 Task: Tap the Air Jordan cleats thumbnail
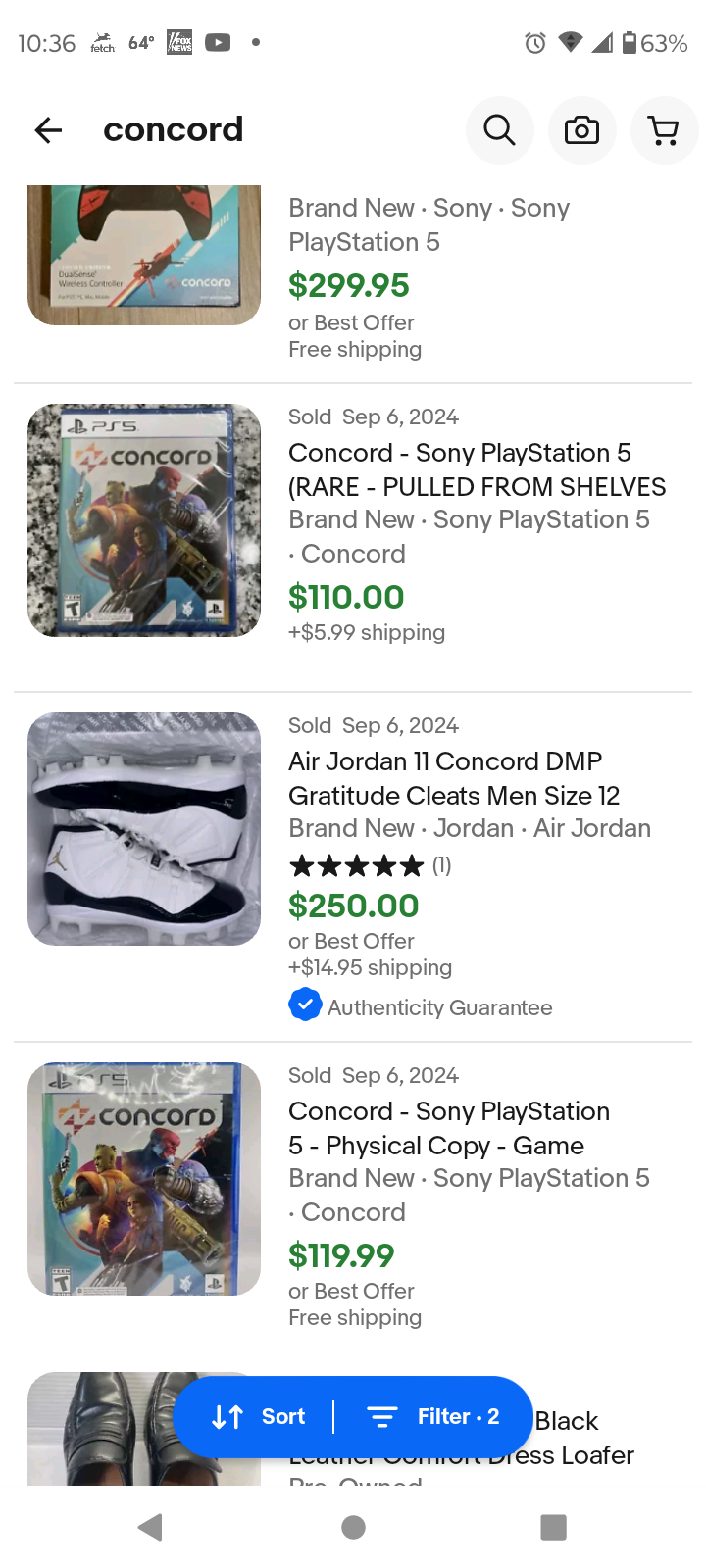pos(144,829)
